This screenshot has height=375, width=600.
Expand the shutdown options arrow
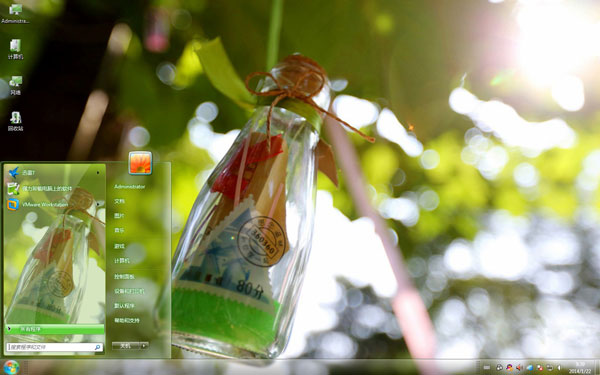point(144,346)
